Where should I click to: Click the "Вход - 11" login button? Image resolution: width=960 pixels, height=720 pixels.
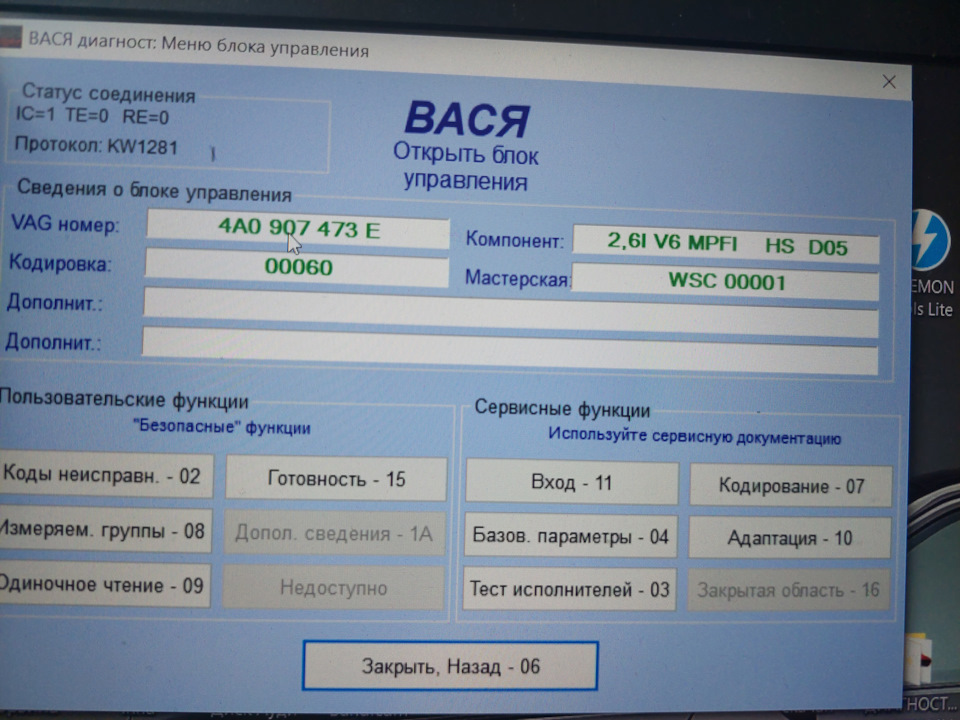click(571, 483)
